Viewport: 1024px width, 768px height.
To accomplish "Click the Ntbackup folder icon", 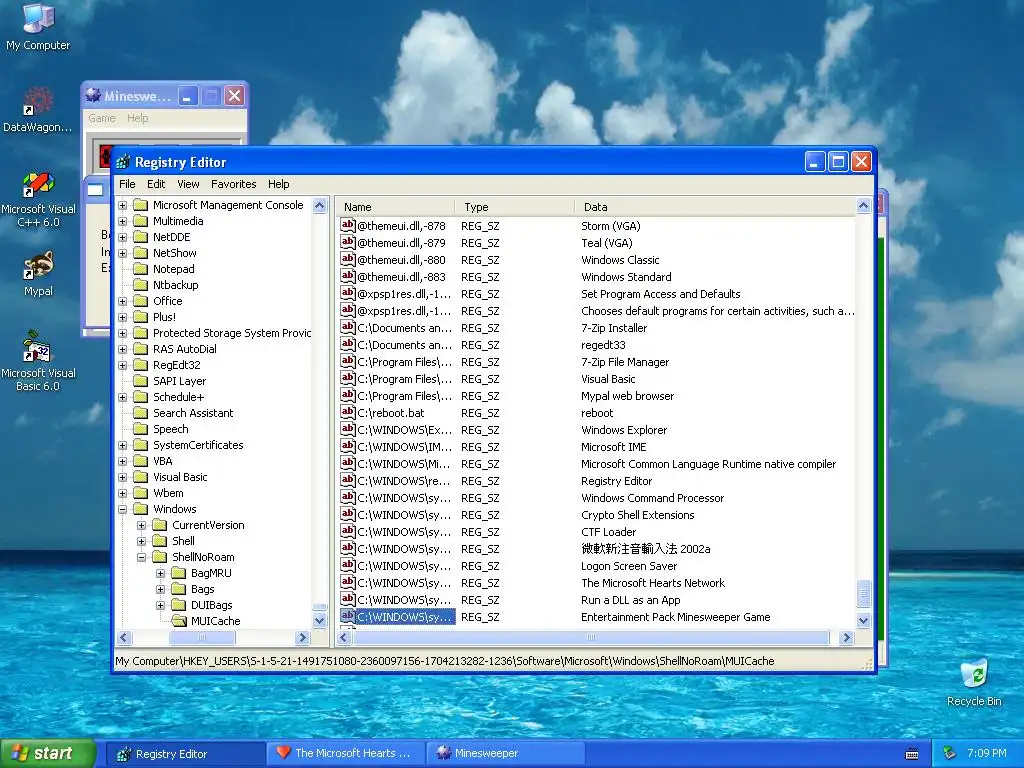I will [140, 285].
